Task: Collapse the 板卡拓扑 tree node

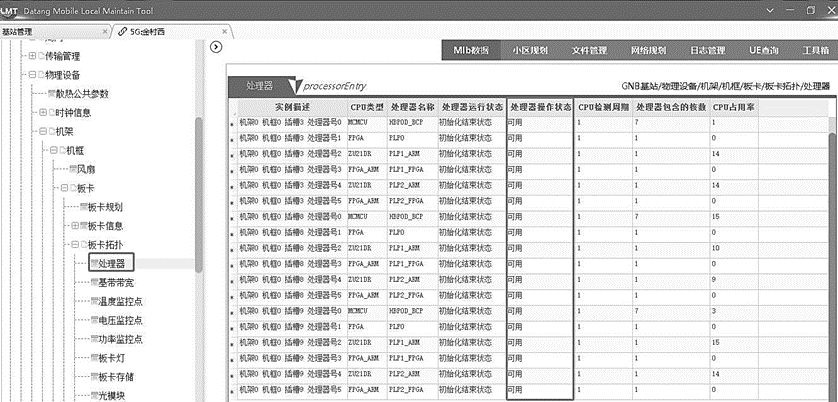Action: (x=75, y=245)
